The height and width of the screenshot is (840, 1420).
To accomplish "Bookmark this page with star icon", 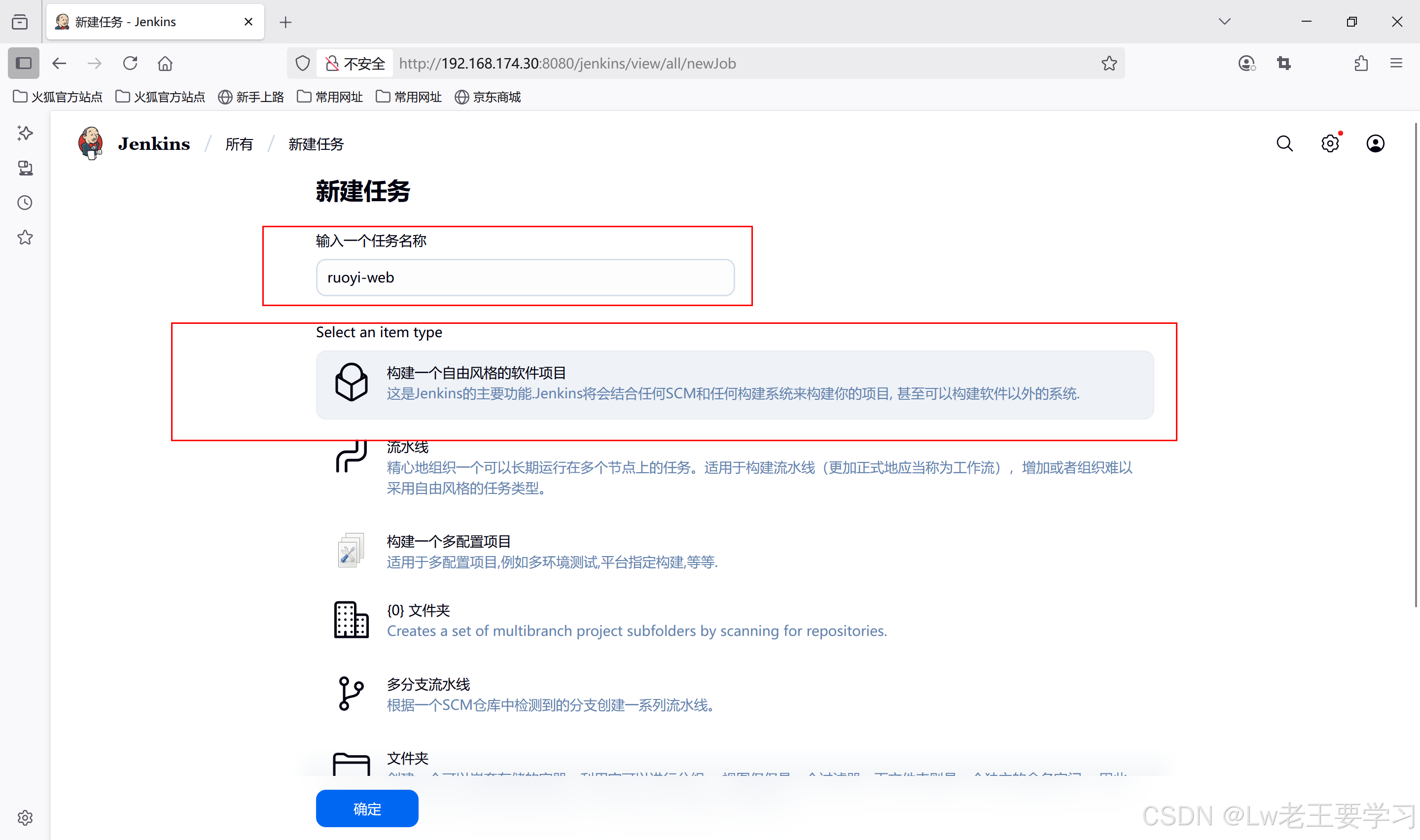I will coord(1109,64).
